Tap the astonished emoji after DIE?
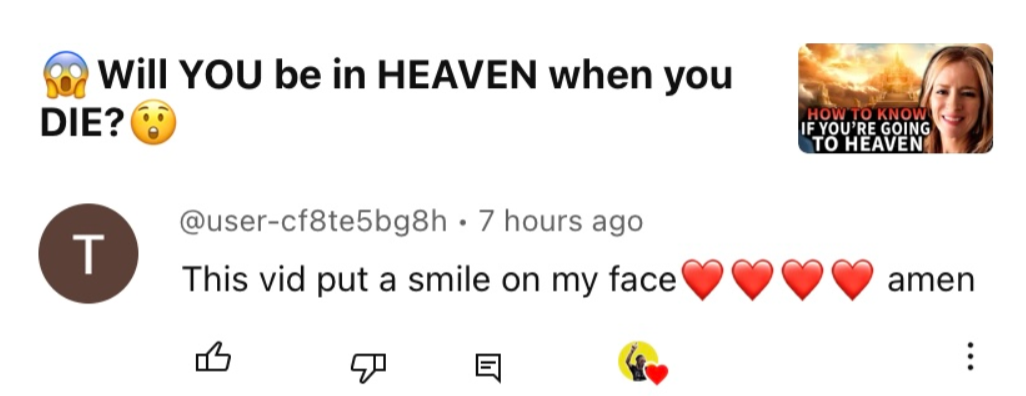1026x396 pixels. click(x=153, y=122)
